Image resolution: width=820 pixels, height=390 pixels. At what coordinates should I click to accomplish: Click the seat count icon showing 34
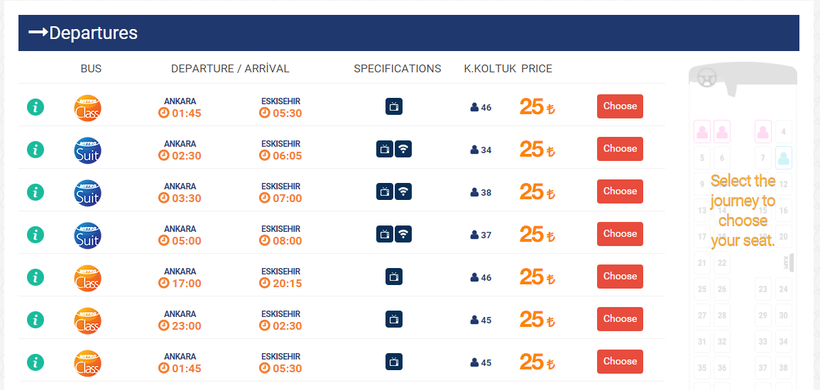point(474,150)
